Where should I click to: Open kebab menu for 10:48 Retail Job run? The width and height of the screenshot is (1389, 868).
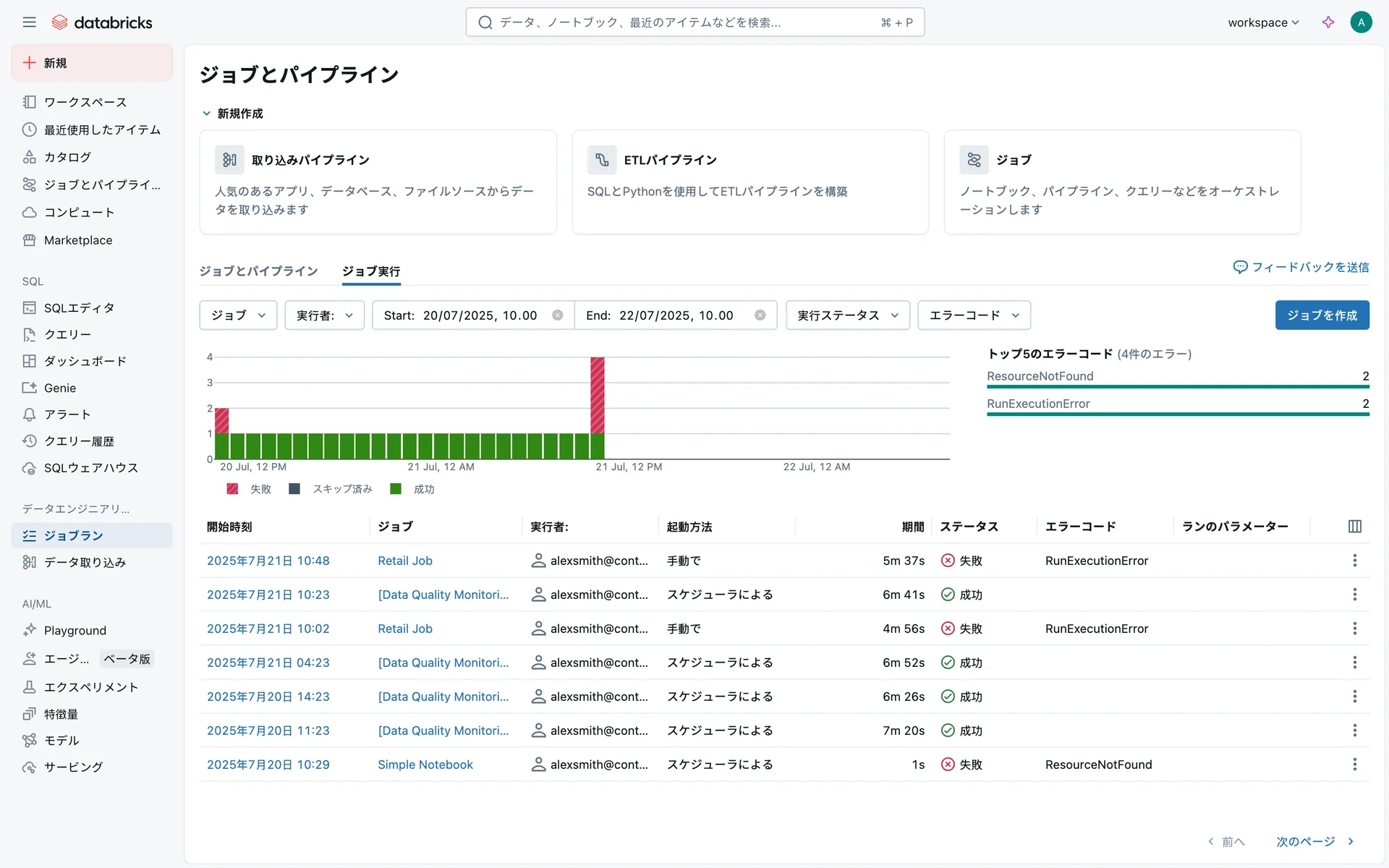[1354, 561]
